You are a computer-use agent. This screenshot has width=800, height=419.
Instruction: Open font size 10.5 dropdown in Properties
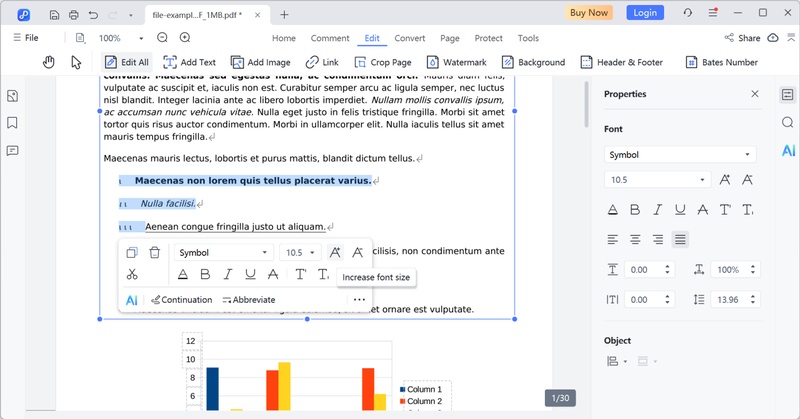tap(657, 180)
